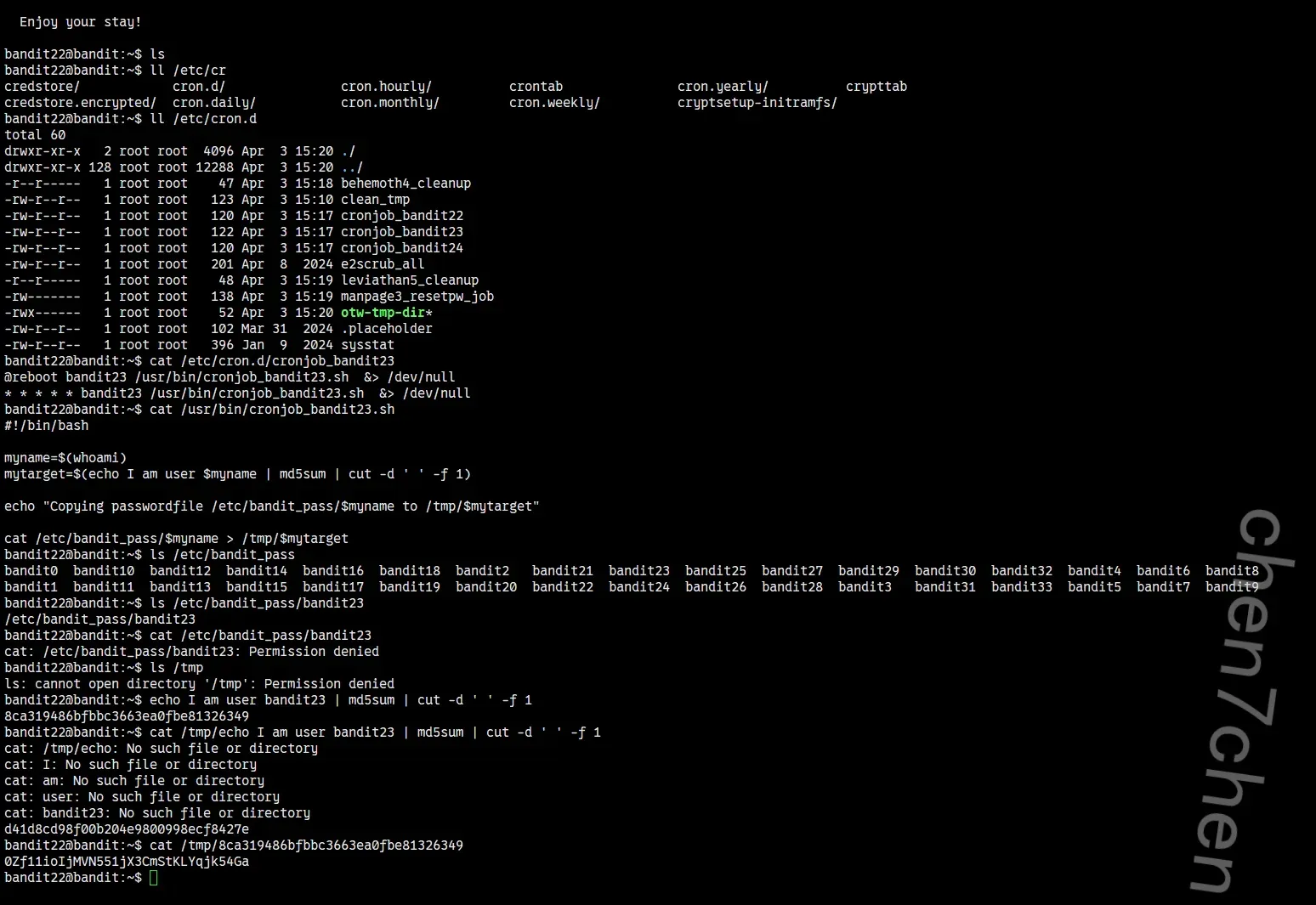Viewport: 1316px width, 905px height.
Task: Click the sysstat file name
Action: point(367,345)
